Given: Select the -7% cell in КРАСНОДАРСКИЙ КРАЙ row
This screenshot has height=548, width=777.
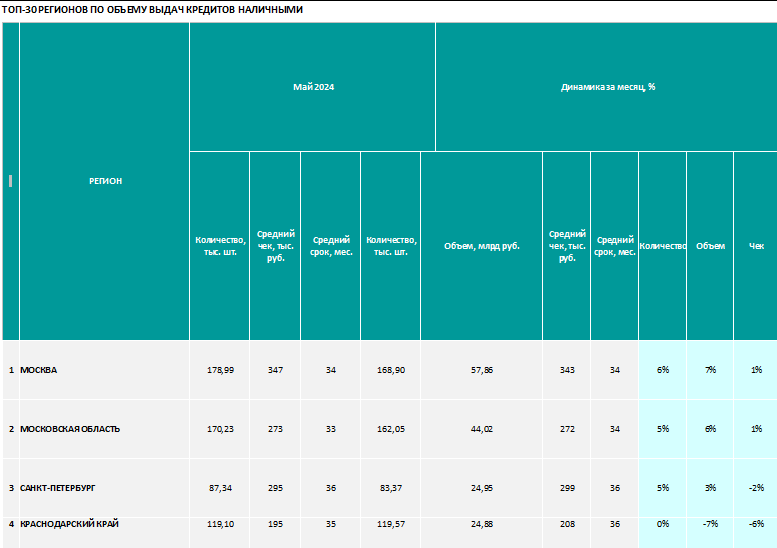Looking at the screenshot, I should click(x=710, y=533).
